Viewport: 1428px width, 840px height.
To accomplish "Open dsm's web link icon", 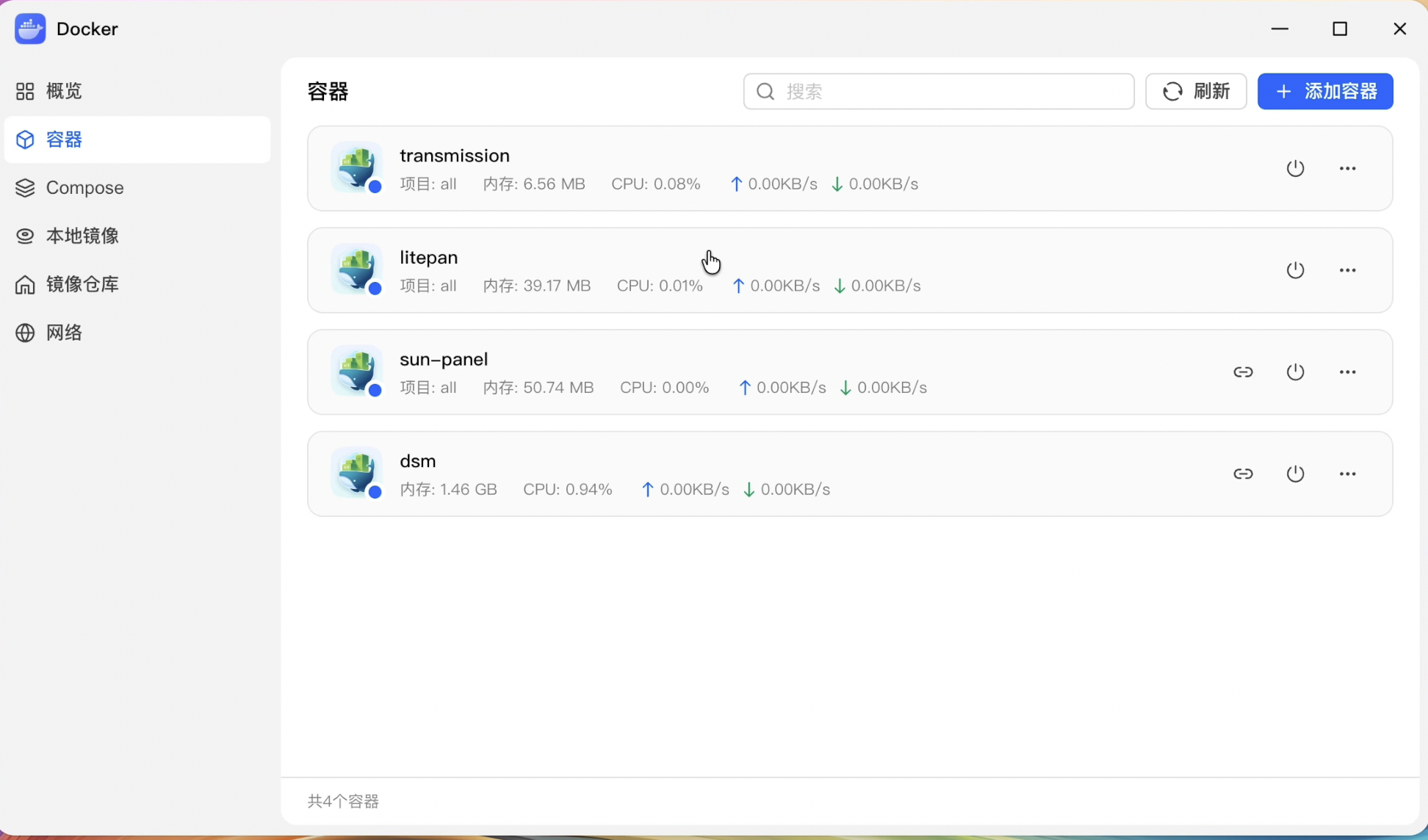I will (x=1243, y=474).
